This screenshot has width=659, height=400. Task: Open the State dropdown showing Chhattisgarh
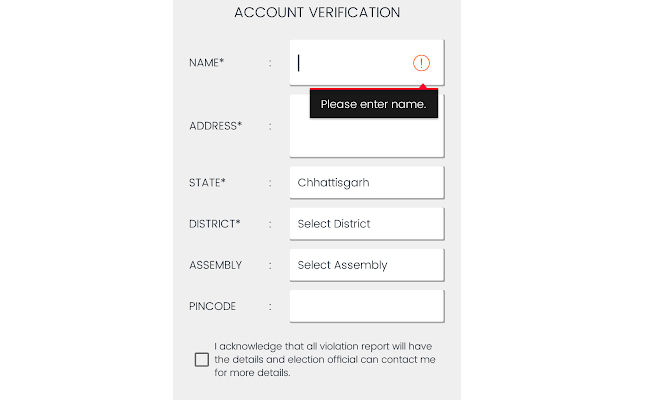[366, 183]
